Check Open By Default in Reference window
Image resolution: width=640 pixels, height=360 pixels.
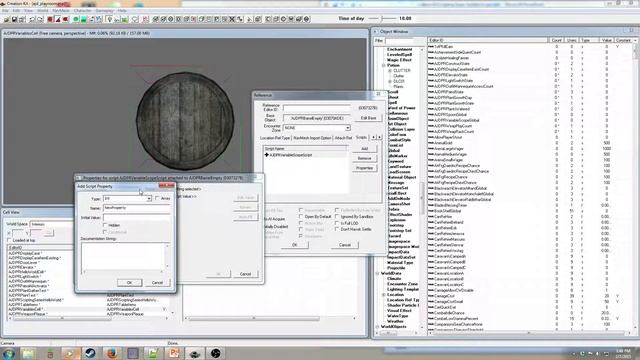(x=301, y=217)
